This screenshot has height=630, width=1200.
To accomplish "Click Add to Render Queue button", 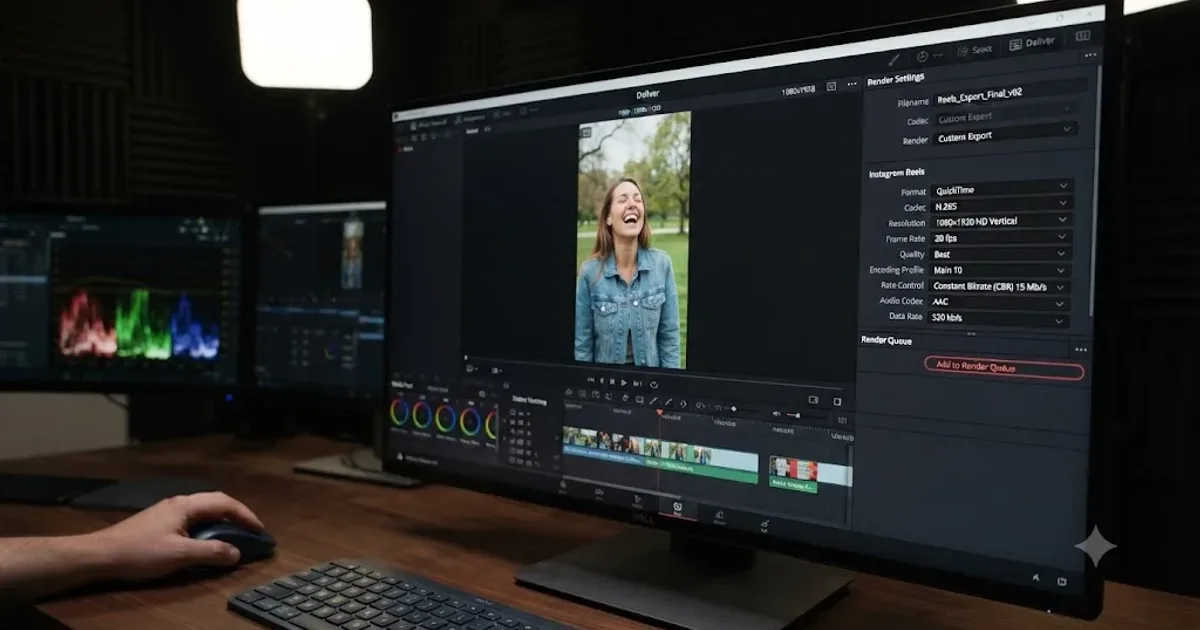I will point(1003,367).
